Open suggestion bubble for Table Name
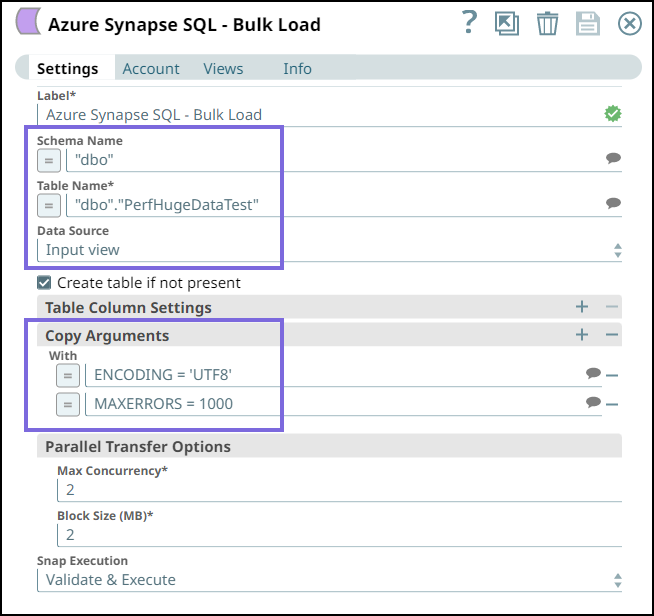The image size is (654, 616). pos(613,203)
